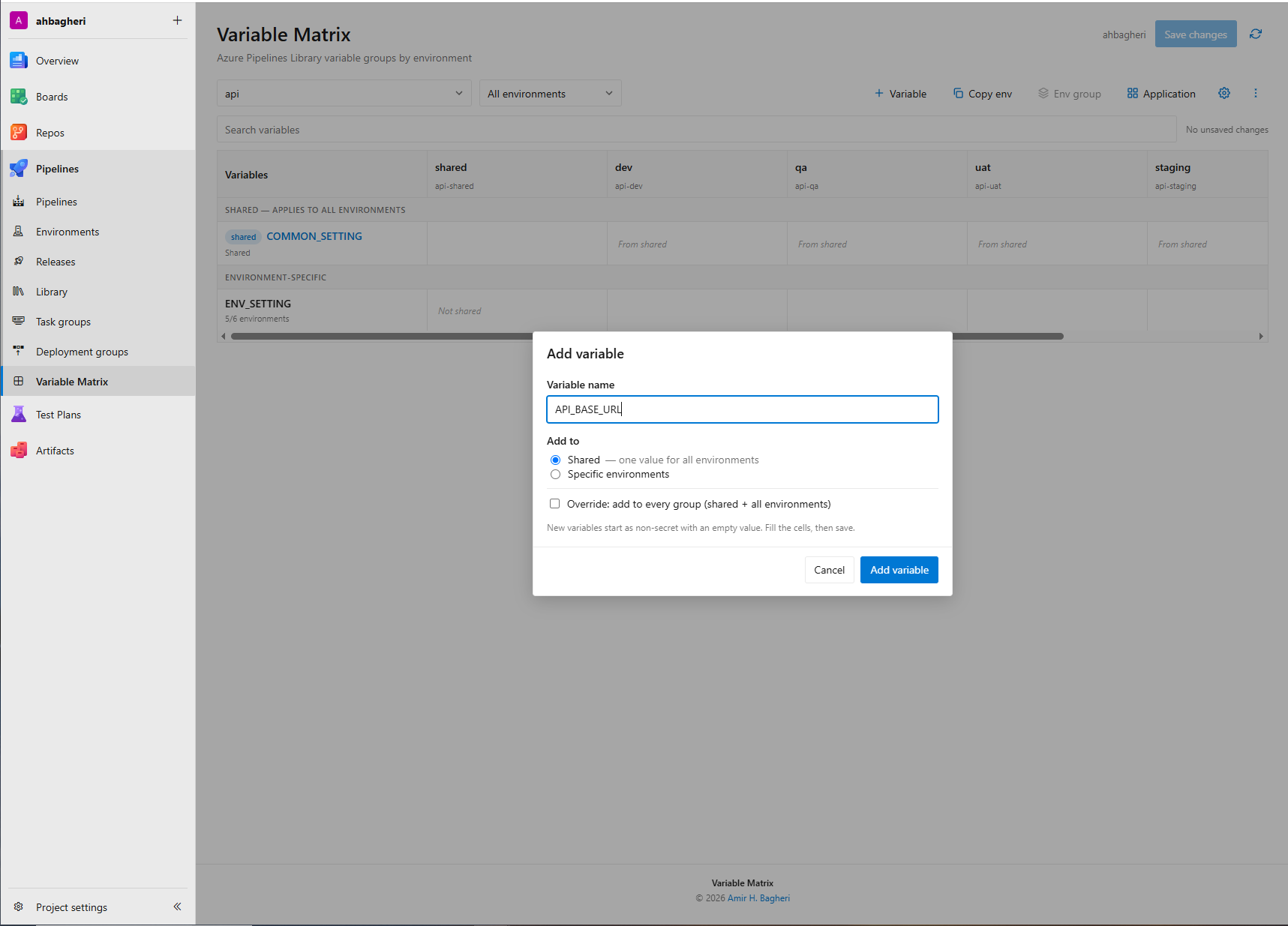Click the scroll left arrow of the matrix
This screenshot has height=926, width=1288.
click(x=223, y=336)
